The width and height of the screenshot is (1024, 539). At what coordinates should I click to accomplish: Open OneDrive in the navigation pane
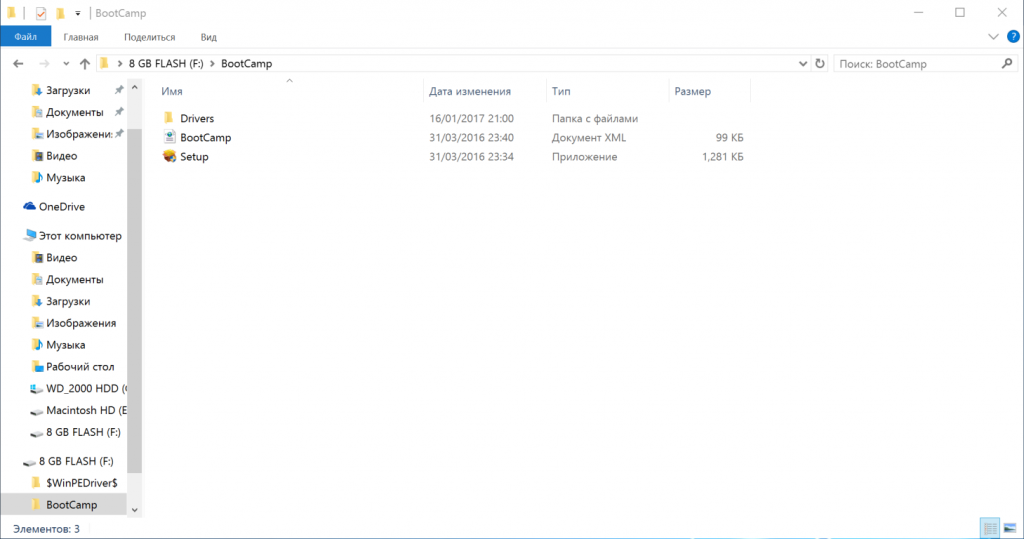[61, 207]
